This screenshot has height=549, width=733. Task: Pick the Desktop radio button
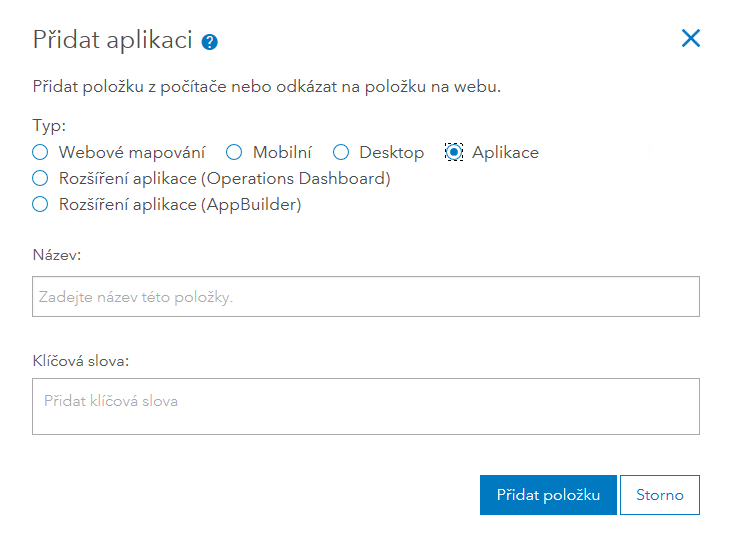tap(341, 153)
